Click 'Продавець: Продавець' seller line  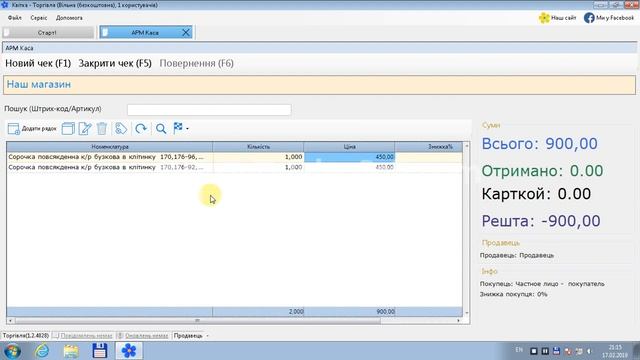pyautogui.click(x=517, y=256)
